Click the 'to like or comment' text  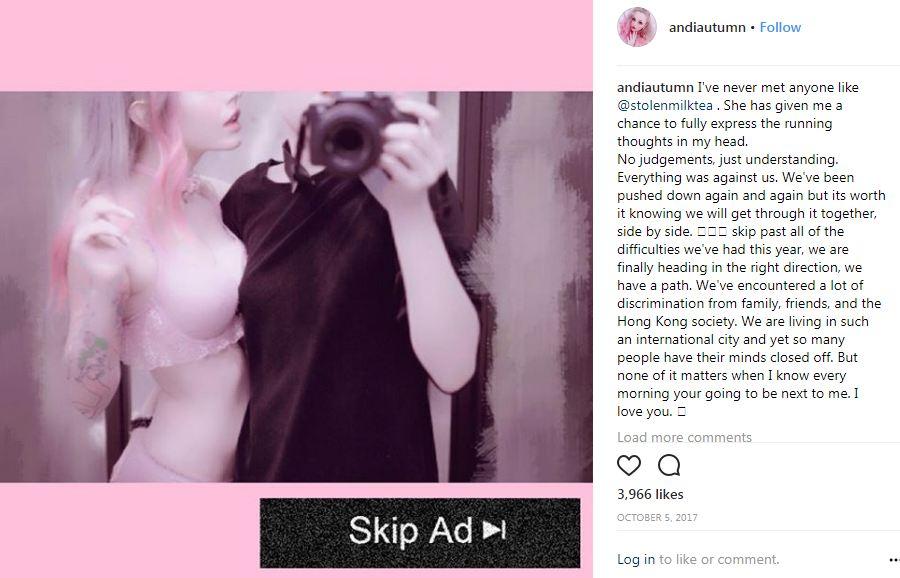click(x=719, y=559)
